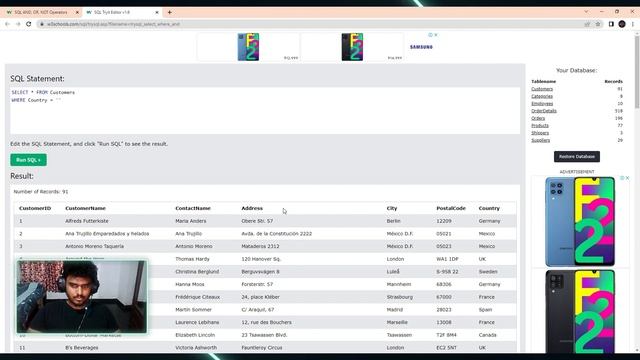Select the Alfreds Futterkiste cell

point(87,221)
